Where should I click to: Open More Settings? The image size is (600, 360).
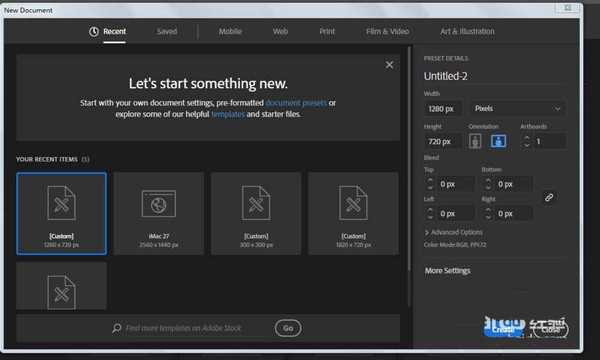click(447, 271)
